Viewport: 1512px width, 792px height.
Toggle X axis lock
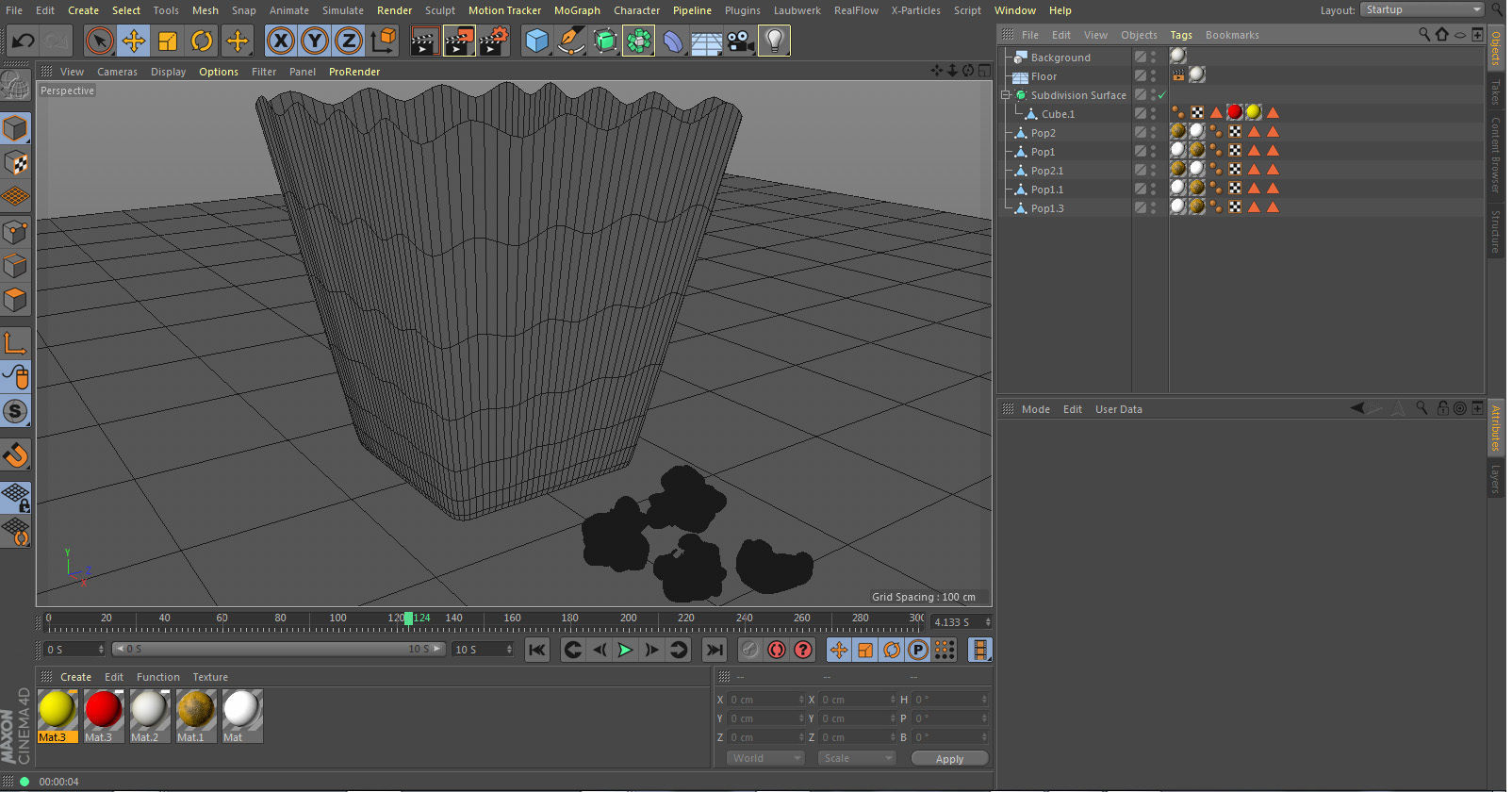tap(280, 41)
